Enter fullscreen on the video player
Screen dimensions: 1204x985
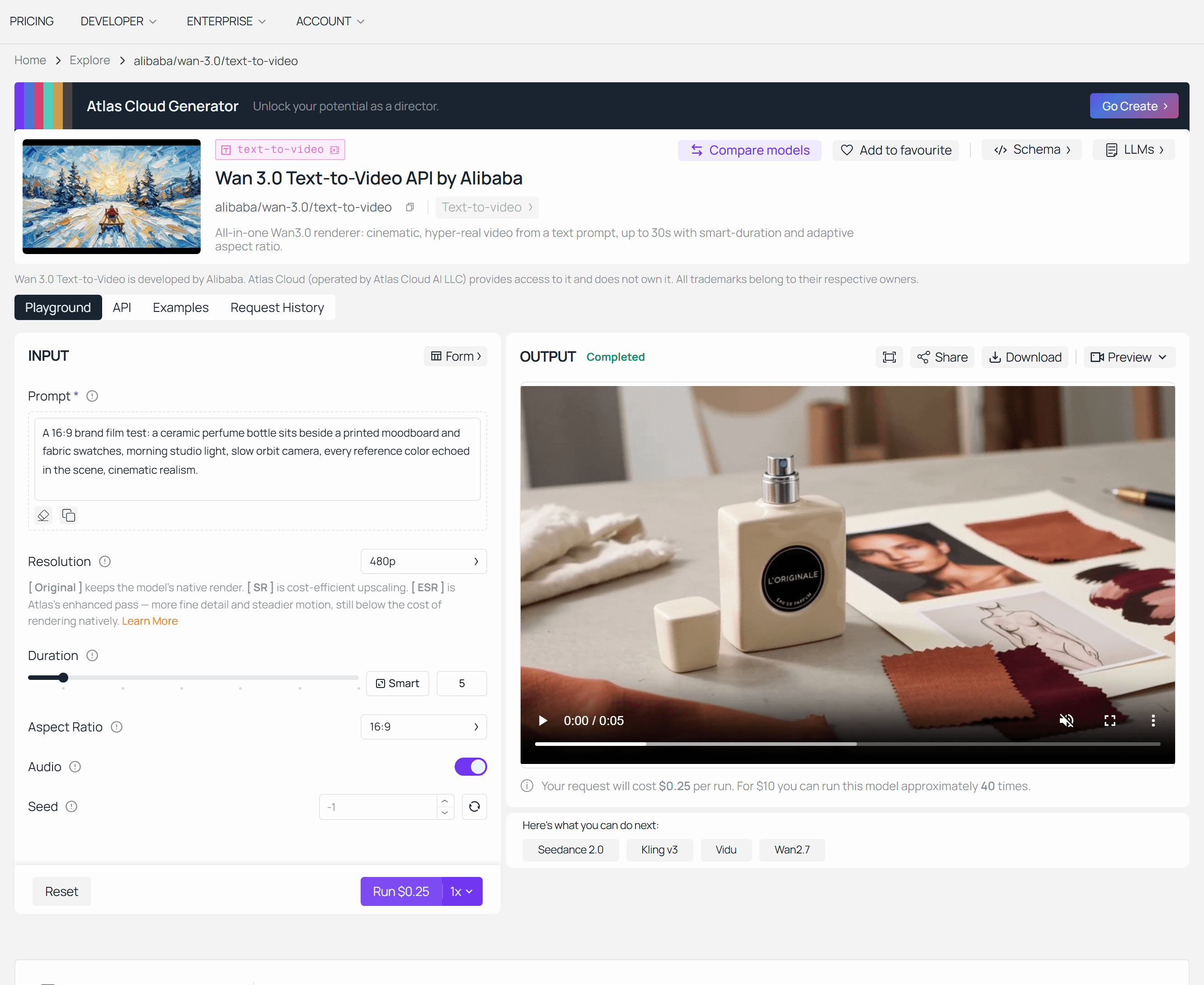[1110, 721]
